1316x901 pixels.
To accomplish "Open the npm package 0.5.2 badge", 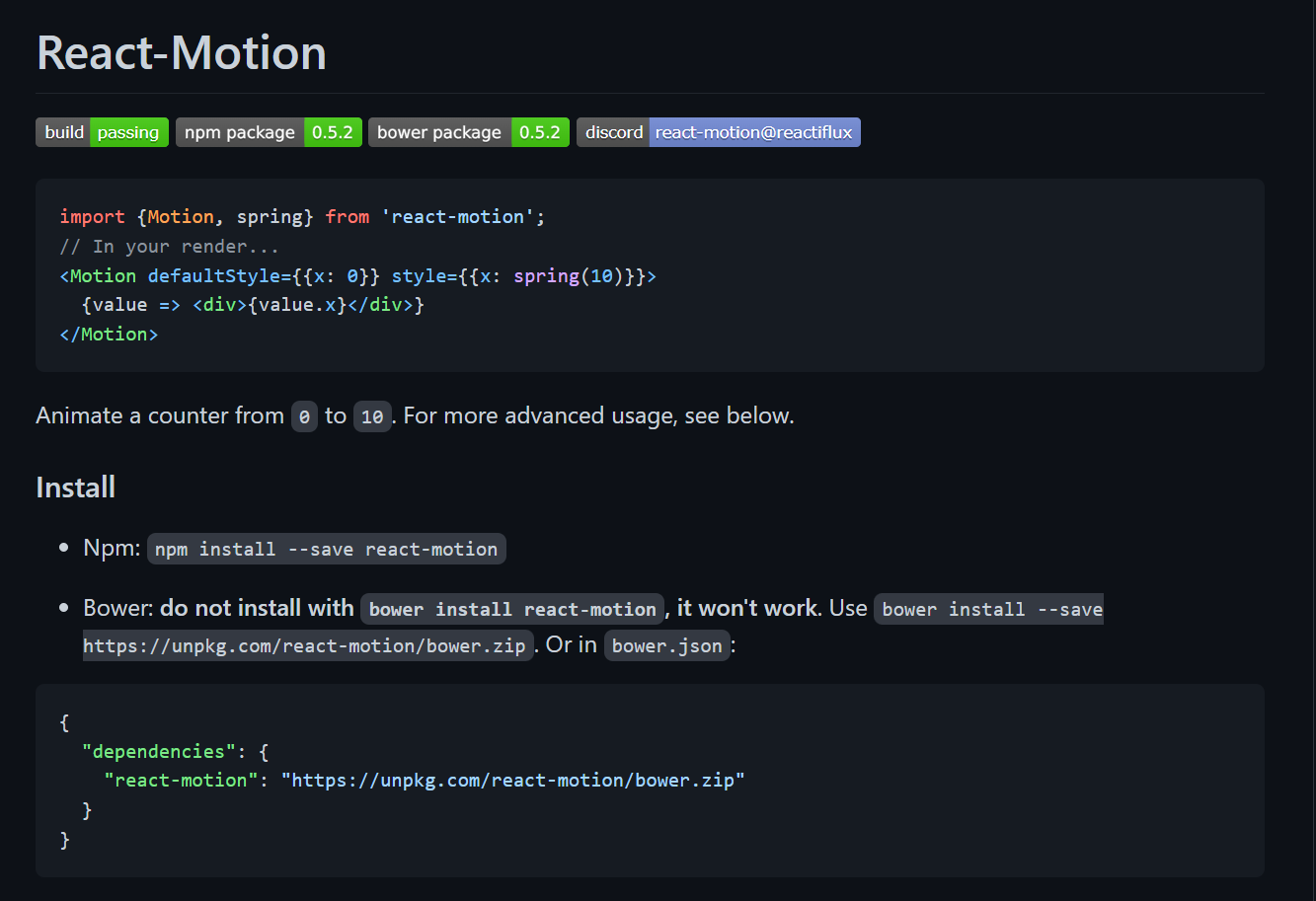I will [x=268, y=131].
